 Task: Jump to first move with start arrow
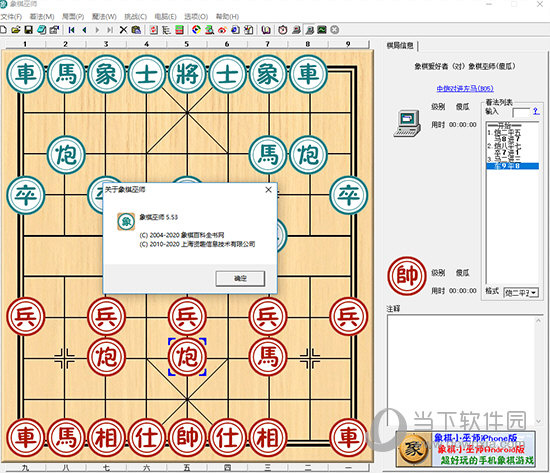(x=72, y=30)
